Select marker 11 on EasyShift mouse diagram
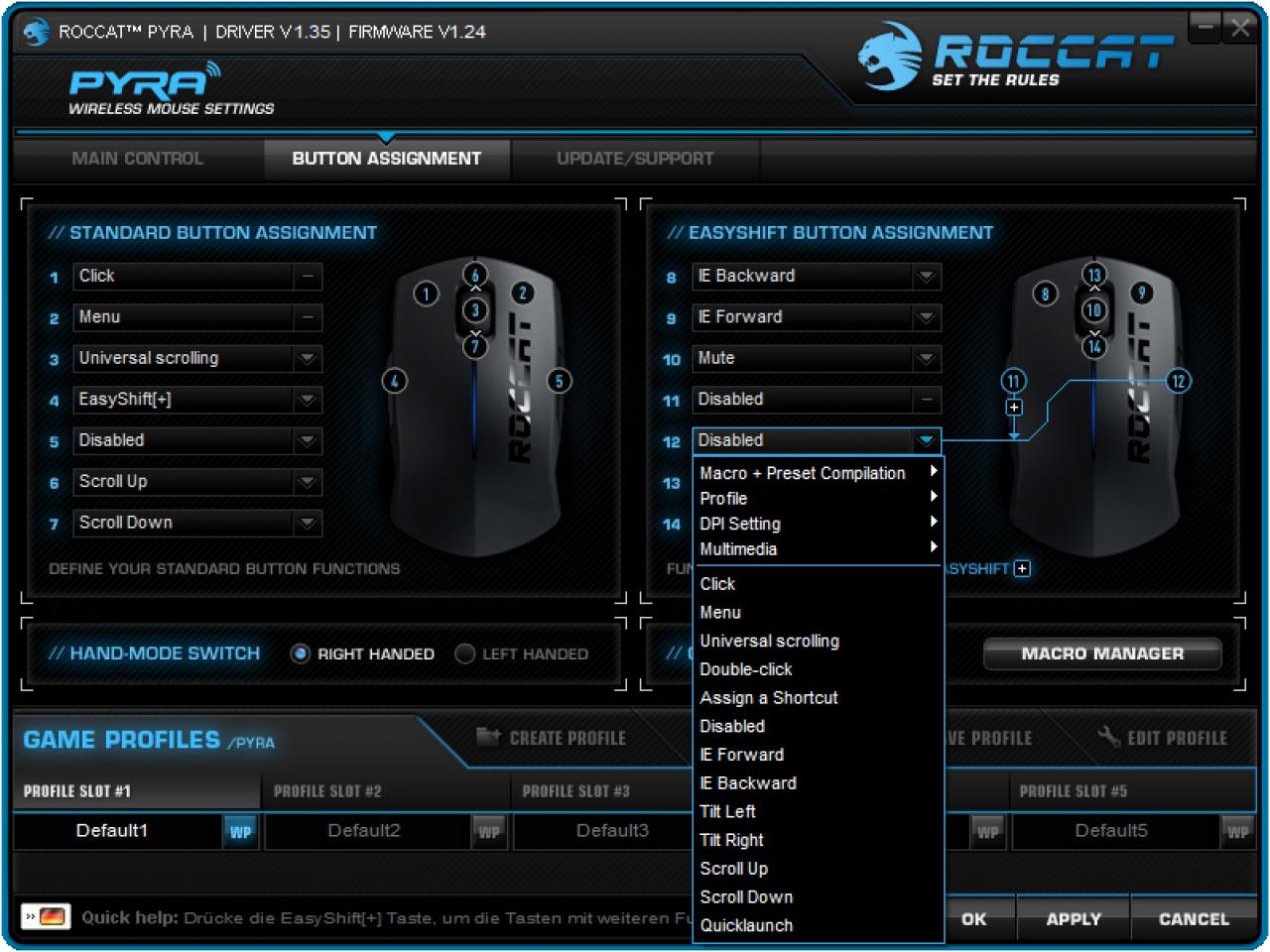Viewport: 1270px width, 952px height. (1013, 381)
